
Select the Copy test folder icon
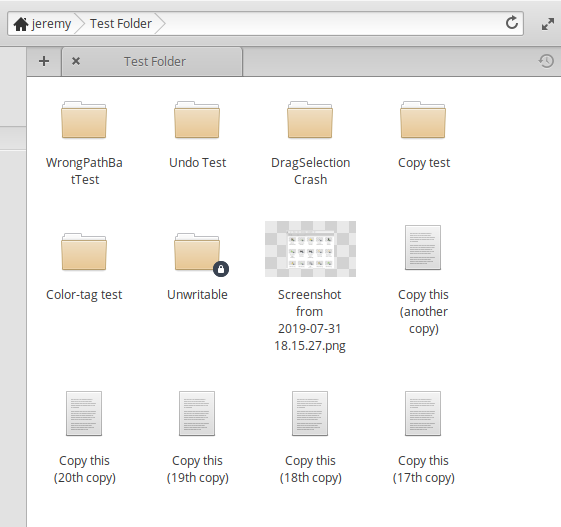click(x=423, y=120)
